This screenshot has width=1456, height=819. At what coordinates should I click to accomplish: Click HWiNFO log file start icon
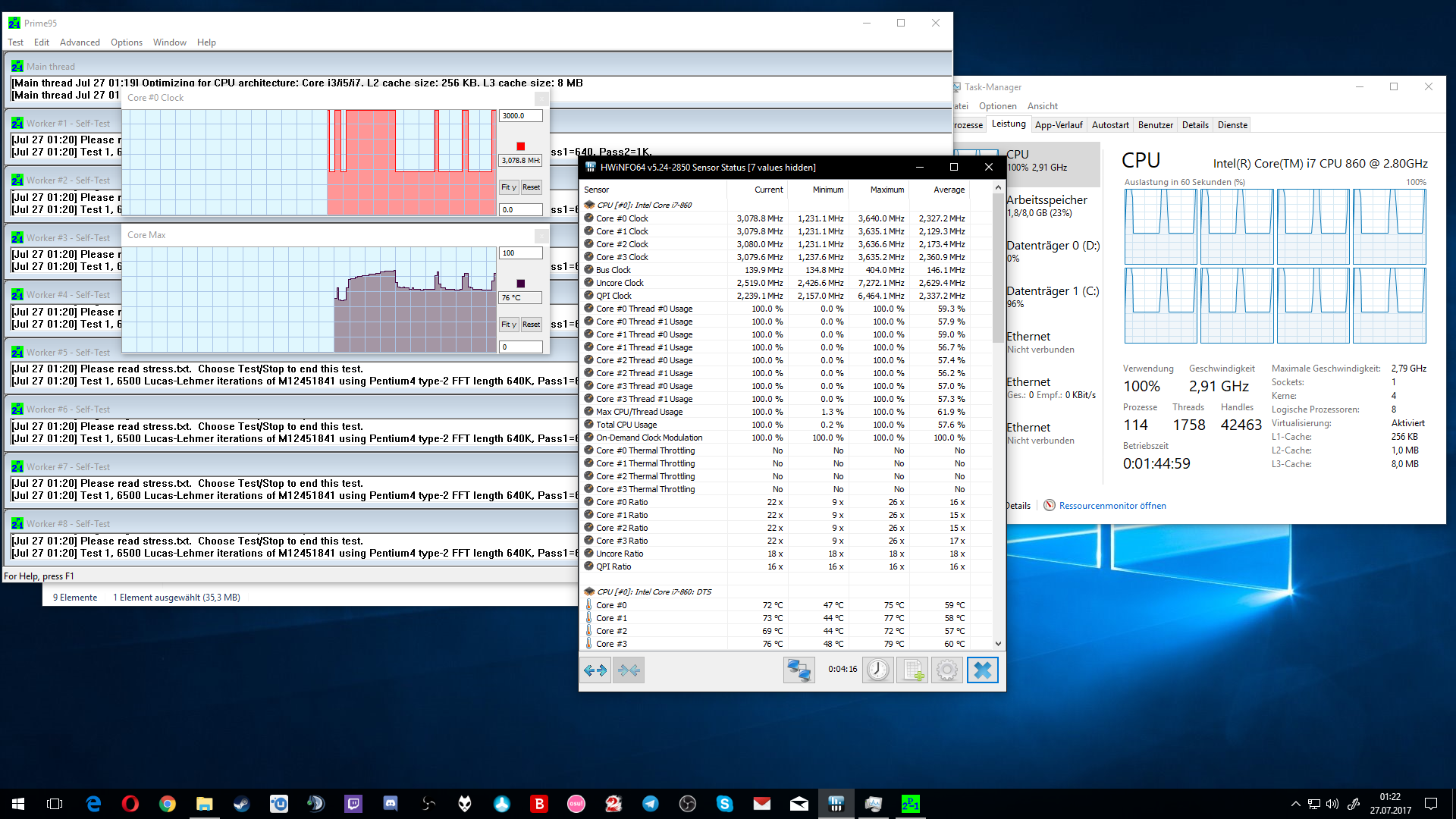pyautogui.click(x=912, y=670)
